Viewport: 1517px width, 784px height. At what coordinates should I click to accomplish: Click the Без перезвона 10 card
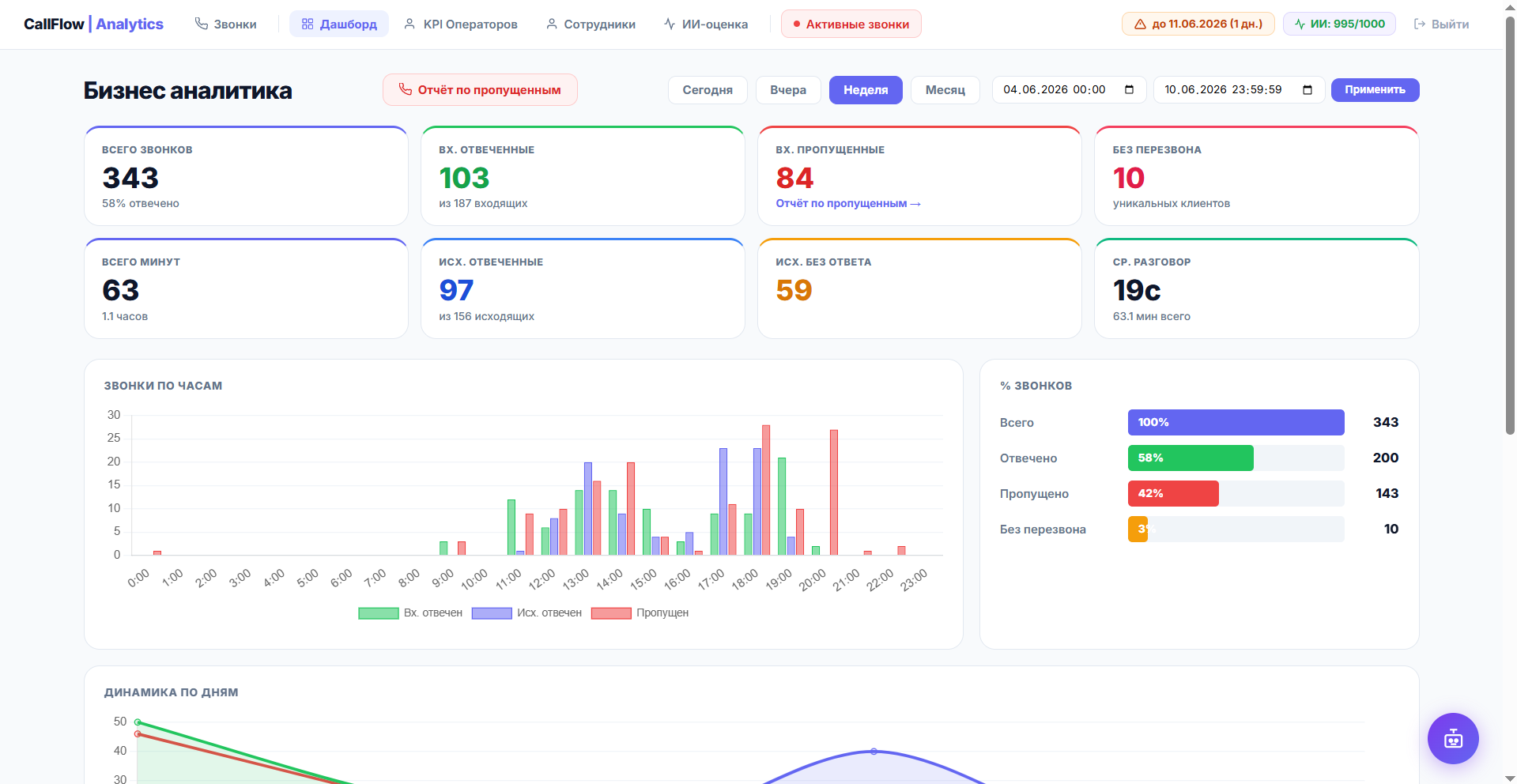point(1257,175)
